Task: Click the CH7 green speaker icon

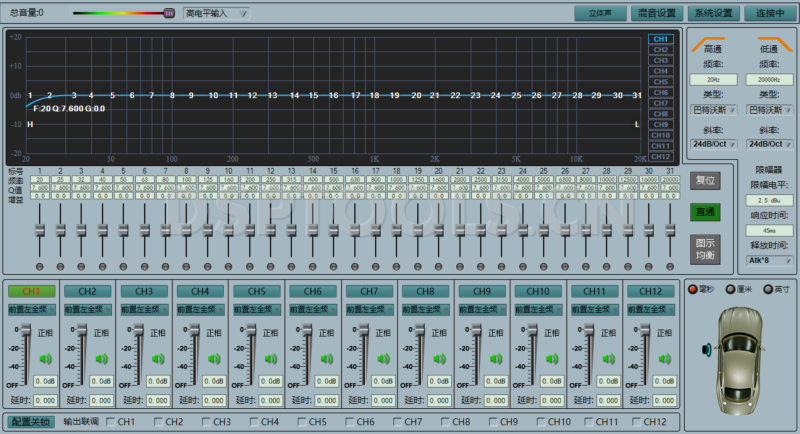Action: tap(381, 359)
